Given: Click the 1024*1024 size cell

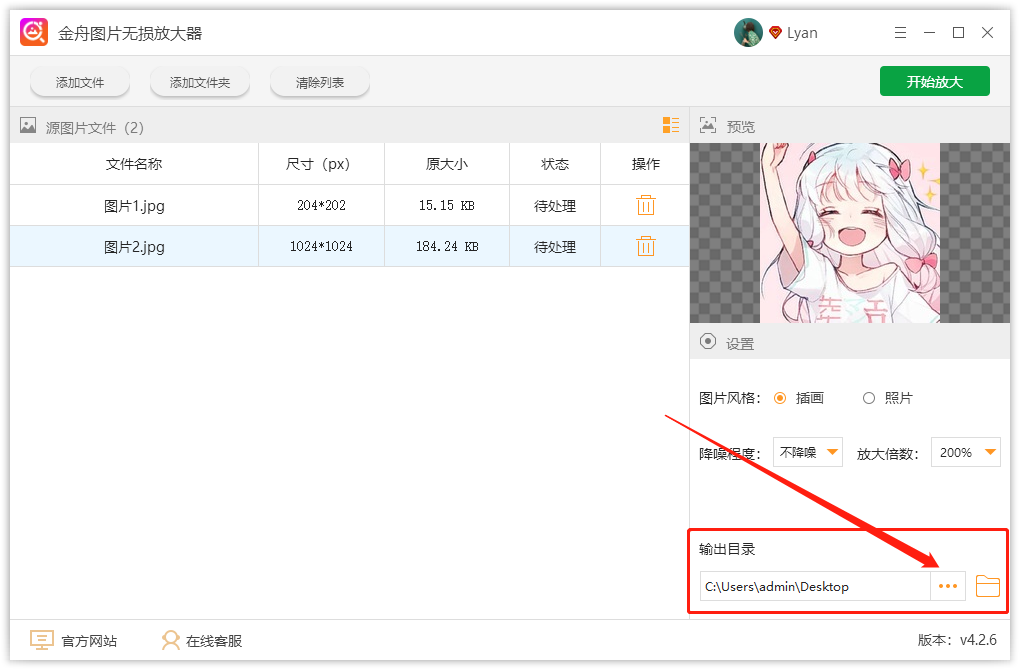Looking at the screenshot, I should (x=321, y=247).
